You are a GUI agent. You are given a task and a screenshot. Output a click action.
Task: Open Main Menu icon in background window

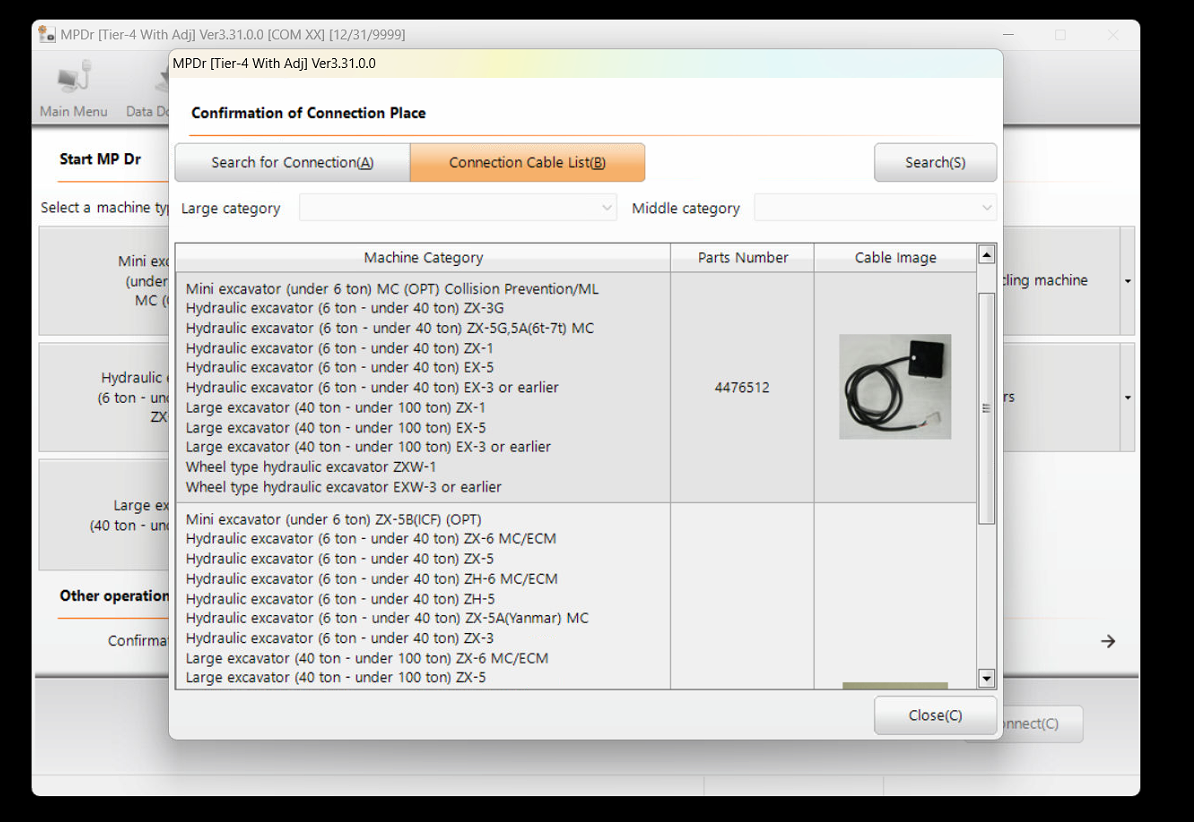(74, 88)
